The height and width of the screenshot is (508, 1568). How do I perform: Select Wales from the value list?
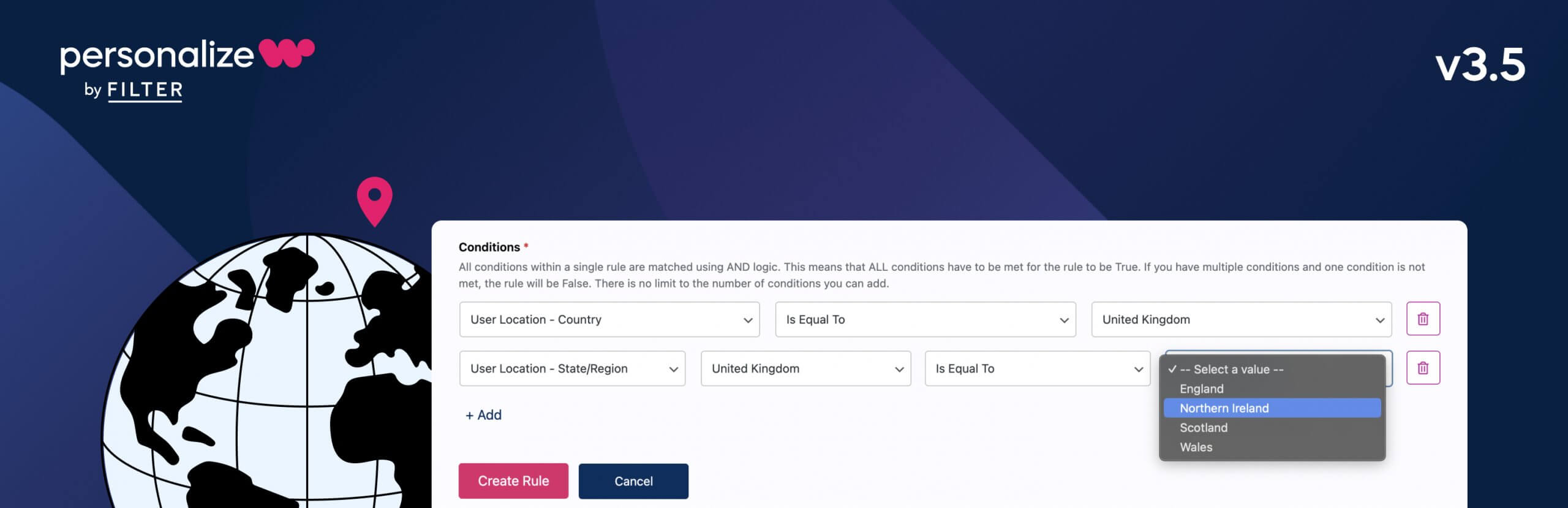1196,447
